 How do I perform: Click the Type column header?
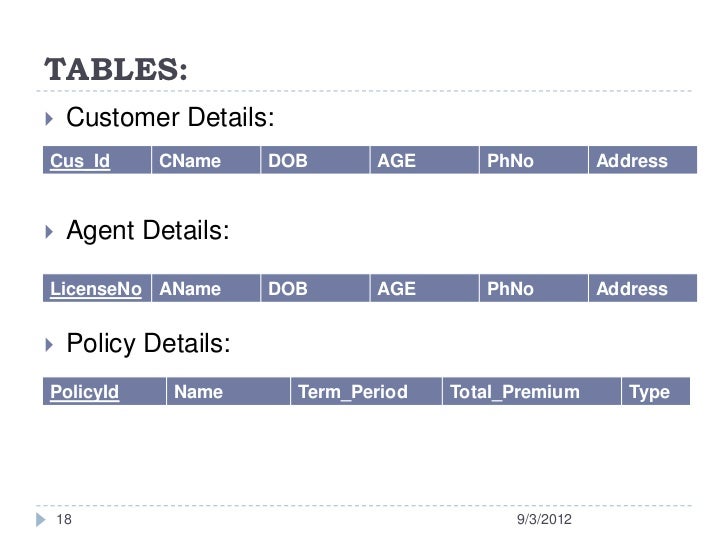coord(656,391)
